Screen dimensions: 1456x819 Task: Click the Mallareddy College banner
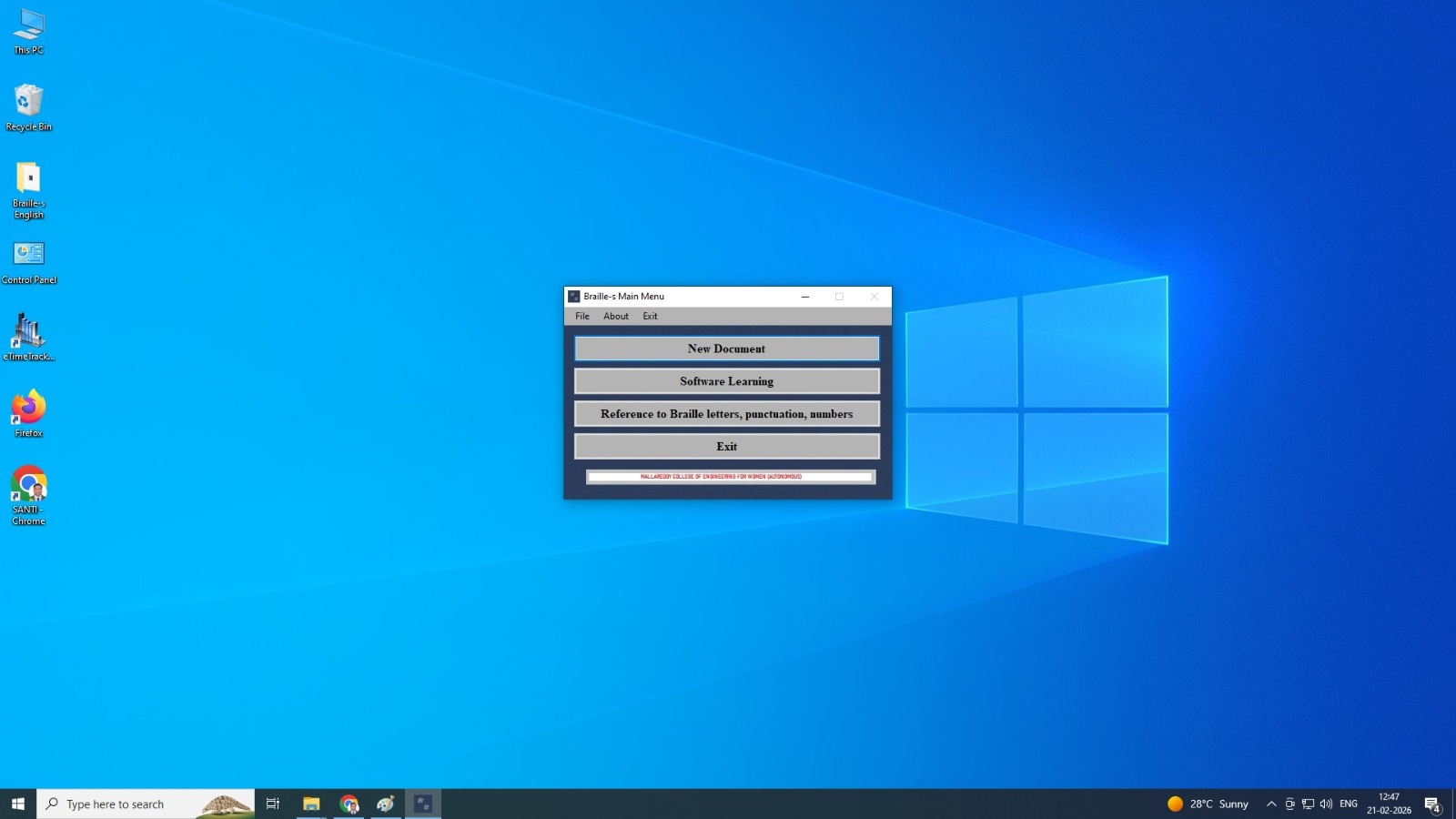(x=730, y=477)
